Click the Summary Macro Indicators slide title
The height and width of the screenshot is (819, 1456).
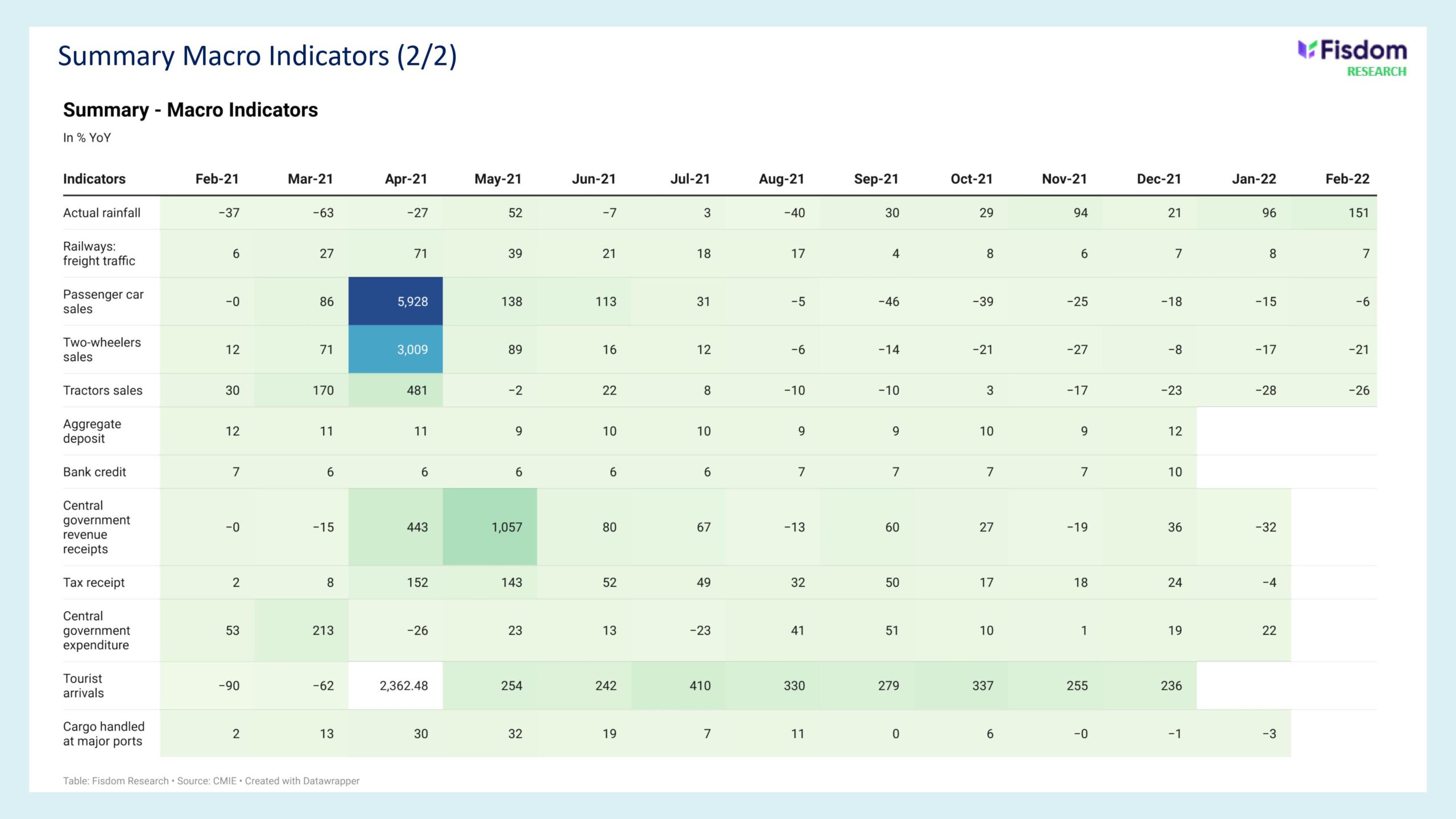click(x=257, y=56)
